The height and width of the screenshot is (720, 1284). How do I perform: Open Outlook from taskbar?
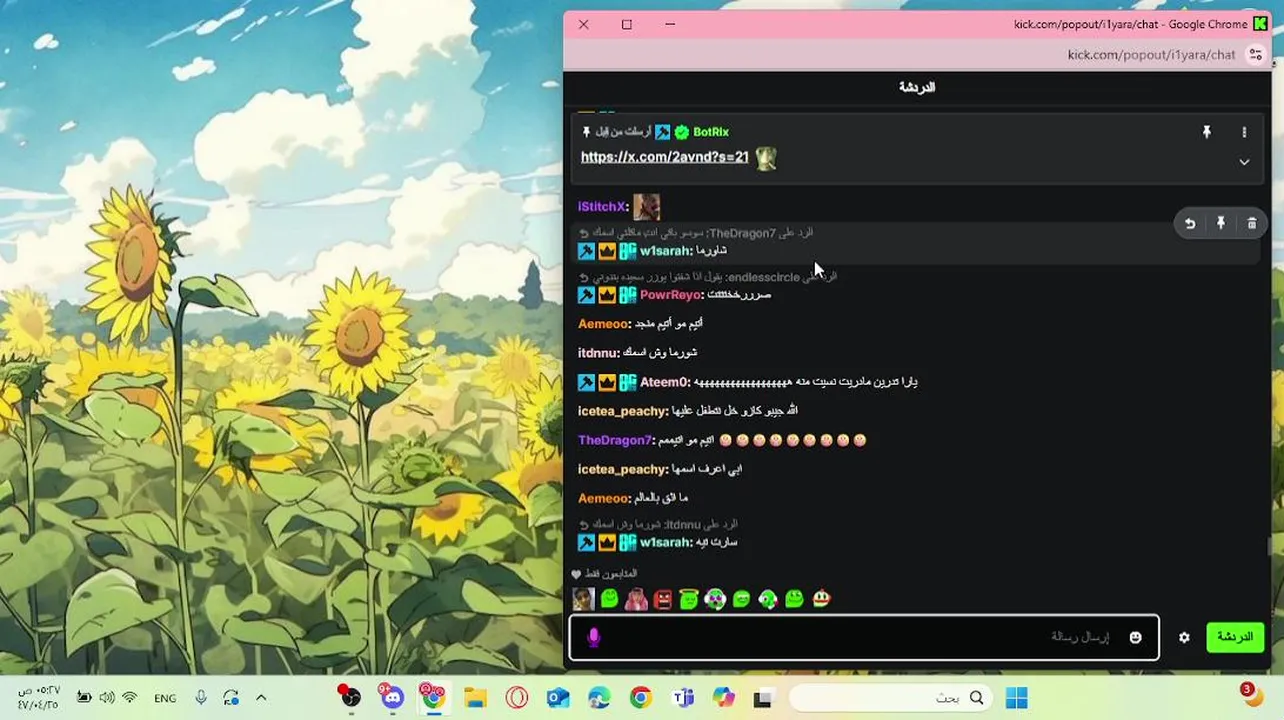tap(558, 698)
